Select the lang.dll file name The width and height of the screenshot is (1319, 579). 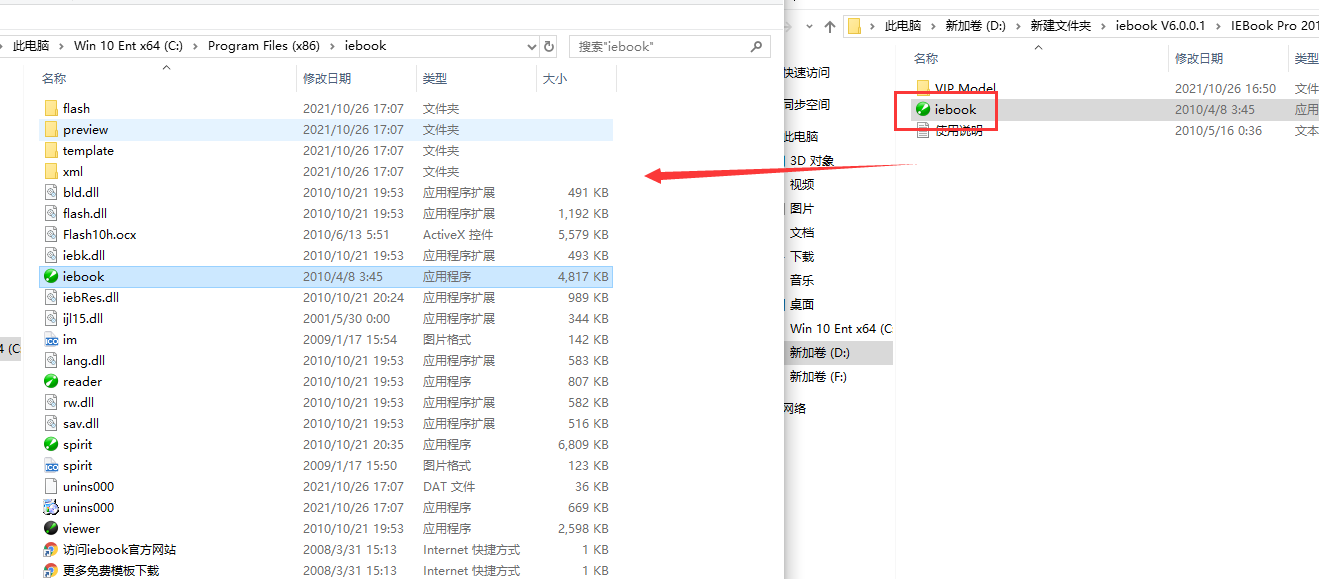(84, 360)
